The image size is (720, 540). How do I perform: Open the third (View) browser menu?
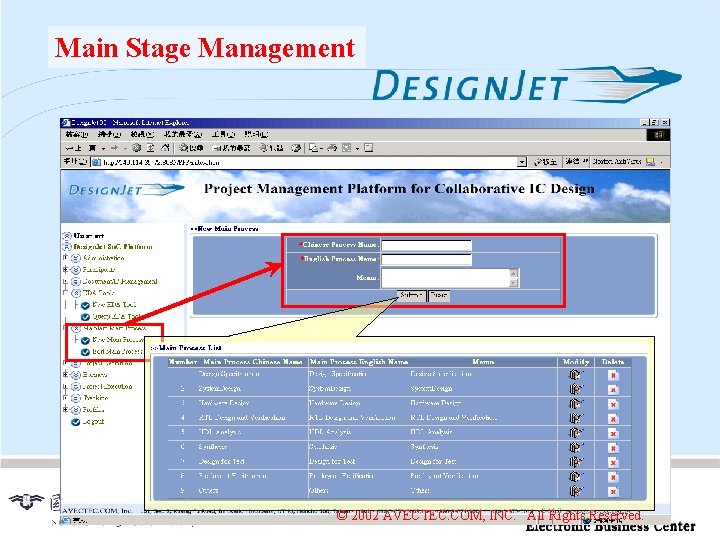[142, 134]
